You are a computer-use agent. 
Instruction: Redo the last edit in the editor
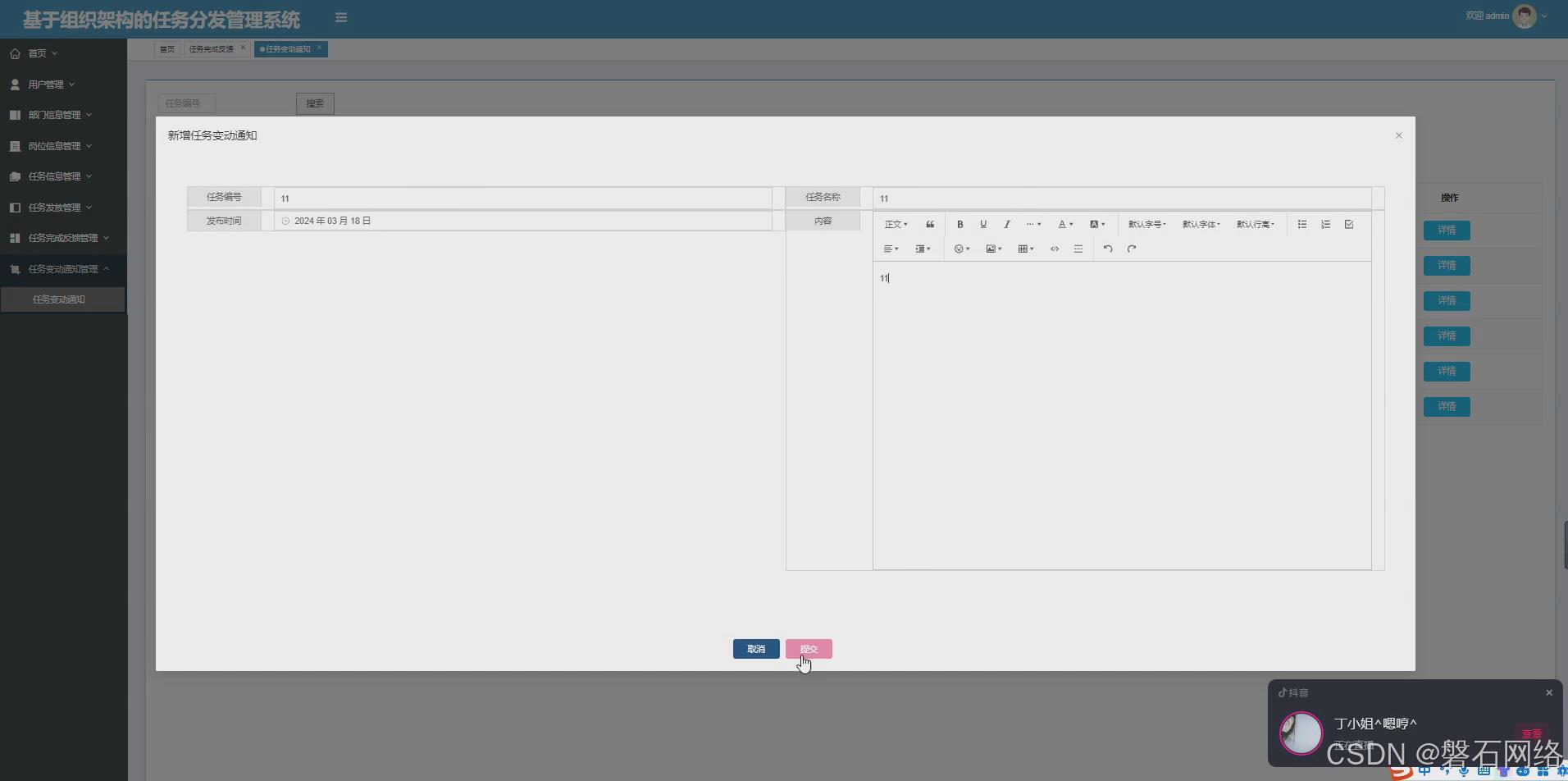1132,249
